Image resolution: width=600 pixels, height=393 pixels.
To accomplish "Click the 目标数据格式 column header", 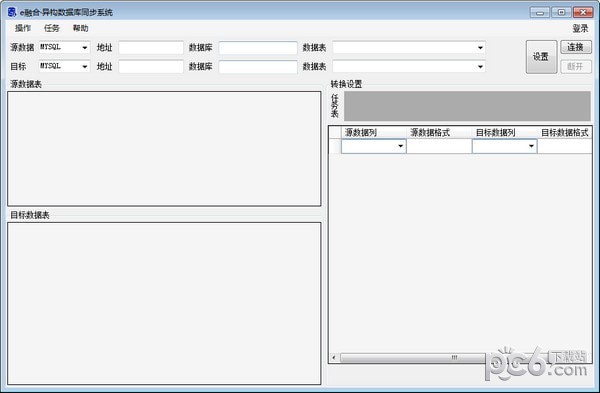I will 564,132.
